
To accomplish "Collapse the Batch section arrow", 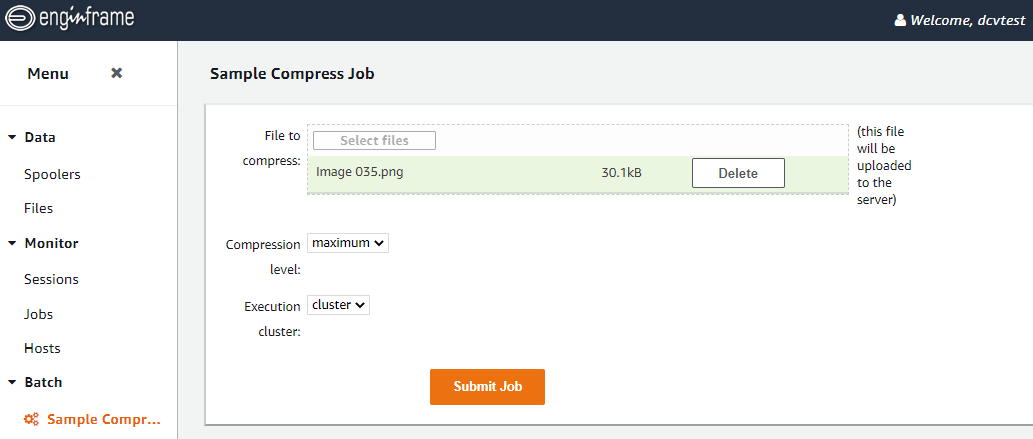I will click(12, 382).
